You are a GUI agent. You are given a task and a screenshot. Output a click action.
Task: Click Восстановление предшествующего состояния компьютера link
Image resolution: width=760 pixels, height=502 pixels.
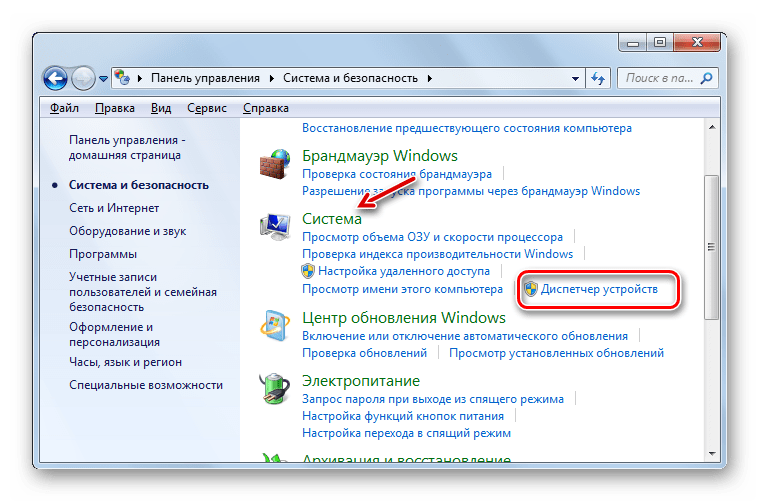click(x=467, y=128)
